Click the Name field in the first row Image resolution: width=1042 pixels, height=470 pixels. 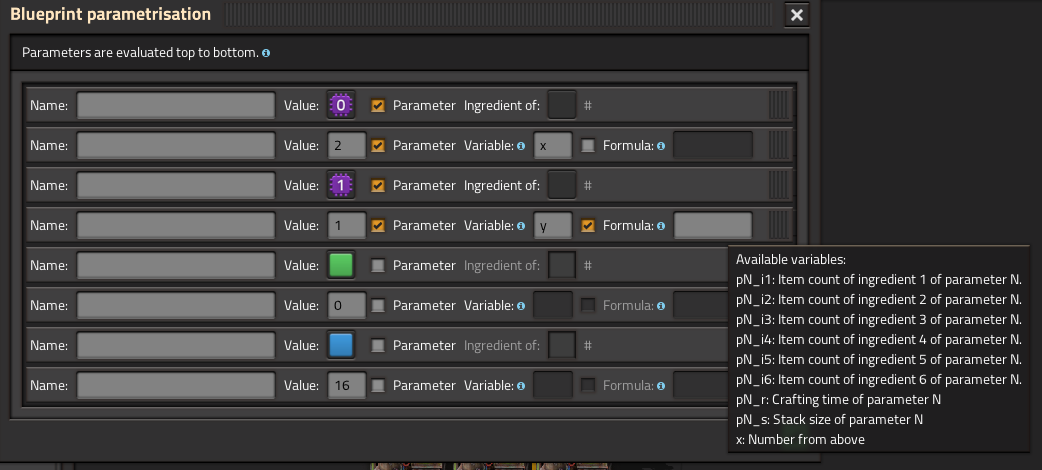[176, 105]
